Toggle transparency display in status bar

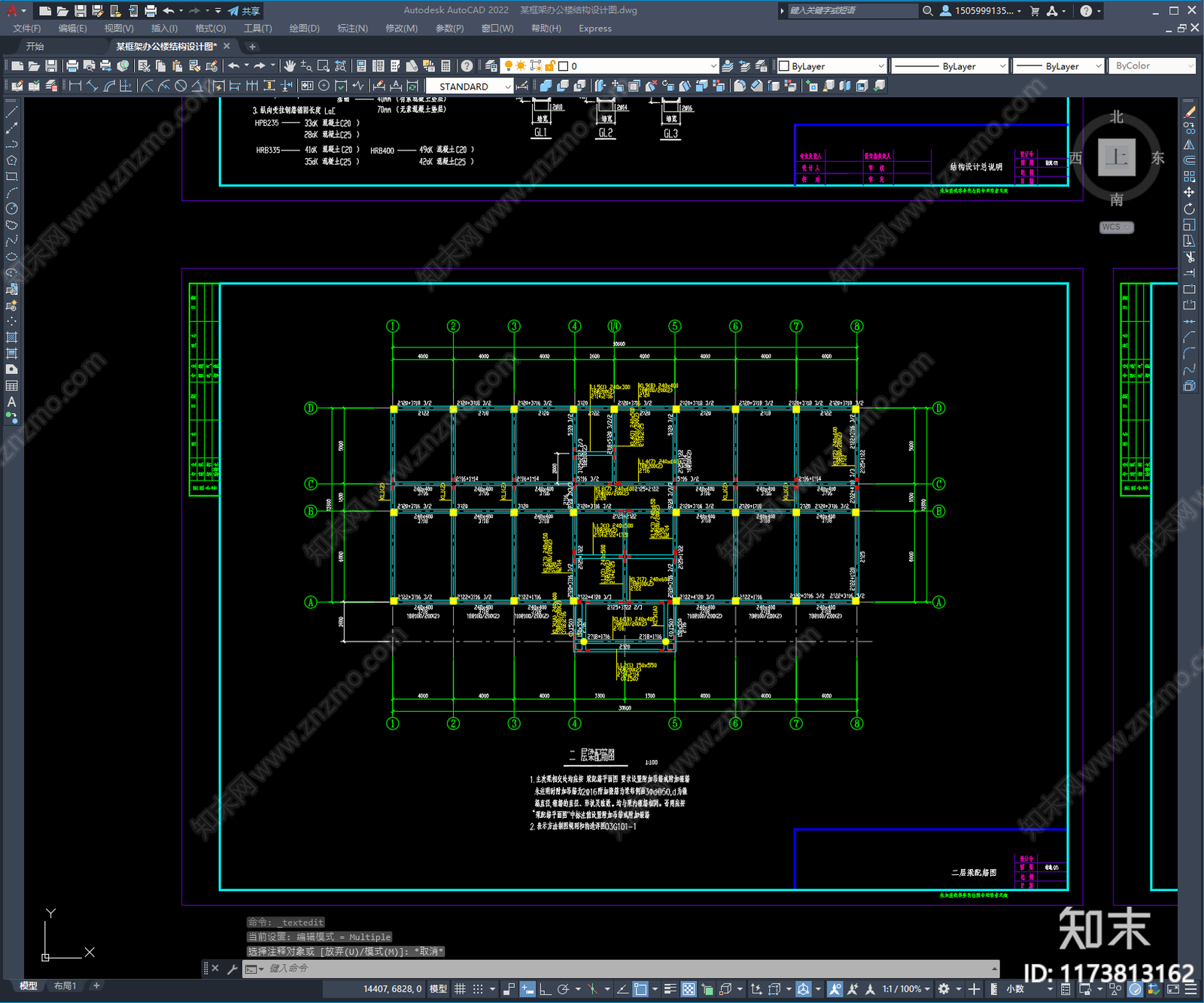[x=689, y=989]
